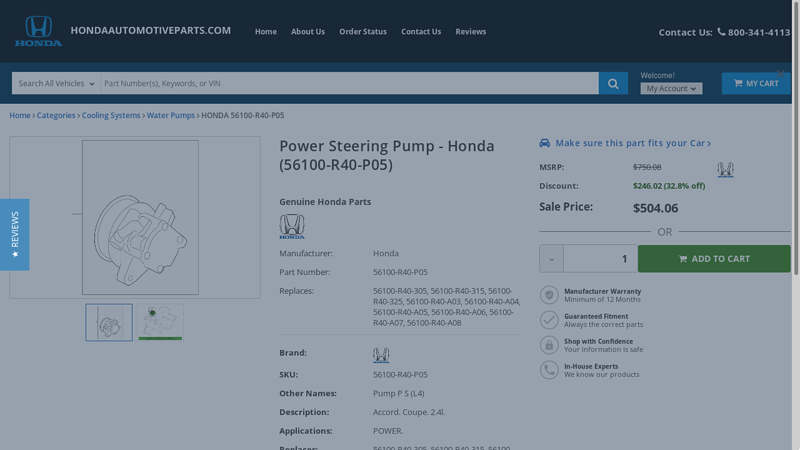Open the Reviews side tab
This screenshot has height=450, width=800.
[14, 235]
